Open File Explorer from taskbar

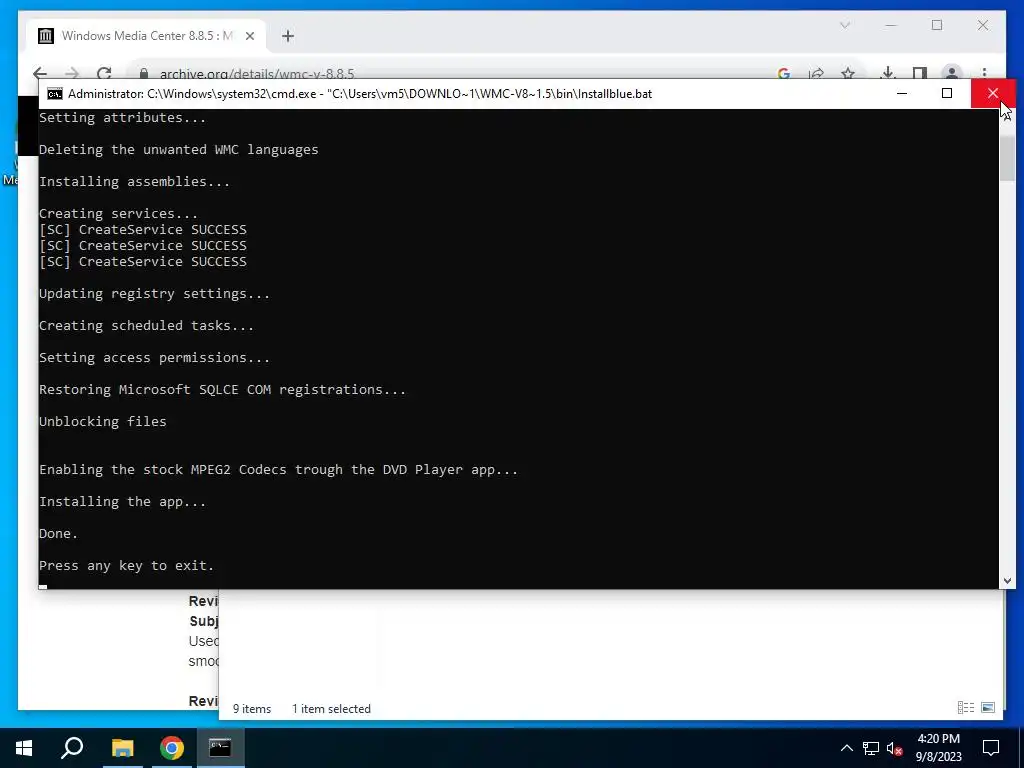[x=122, y=748]
